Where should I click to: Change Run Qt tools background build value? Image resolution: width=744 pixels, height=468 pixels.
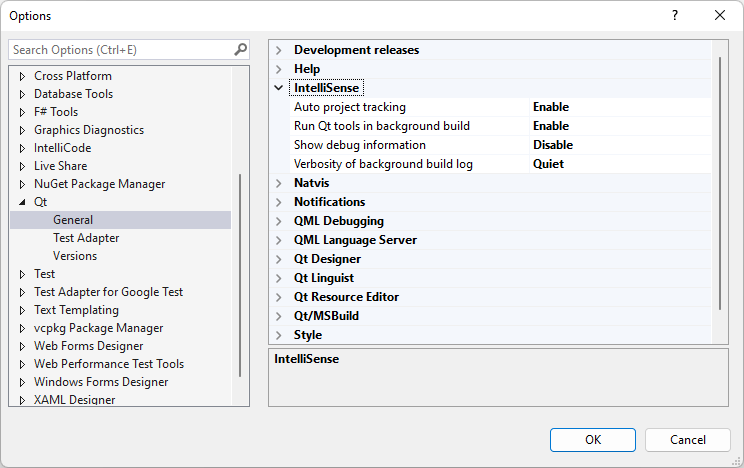point(620,126)
